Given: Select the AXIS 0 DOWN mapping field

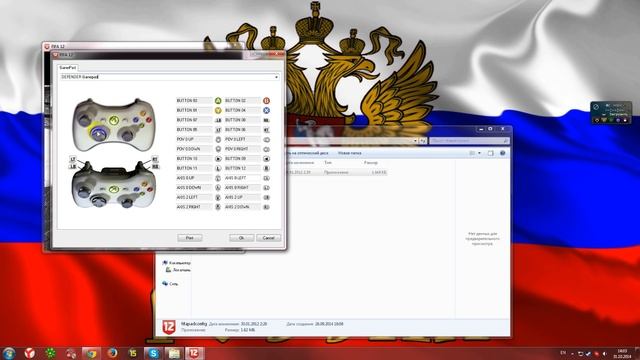Looking at the screenshot, I should (x=194, y=188).
